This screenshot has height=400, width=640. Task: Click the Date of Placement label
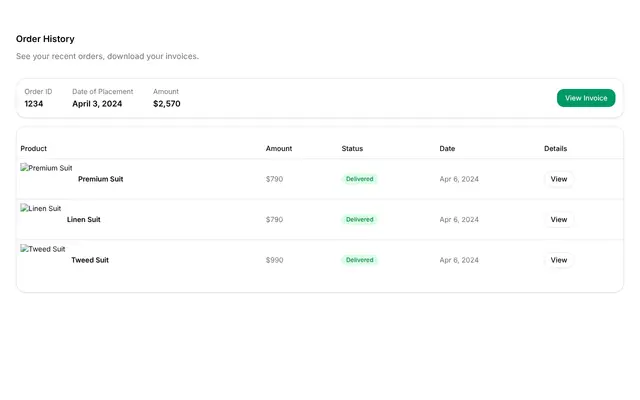[102, 91]
